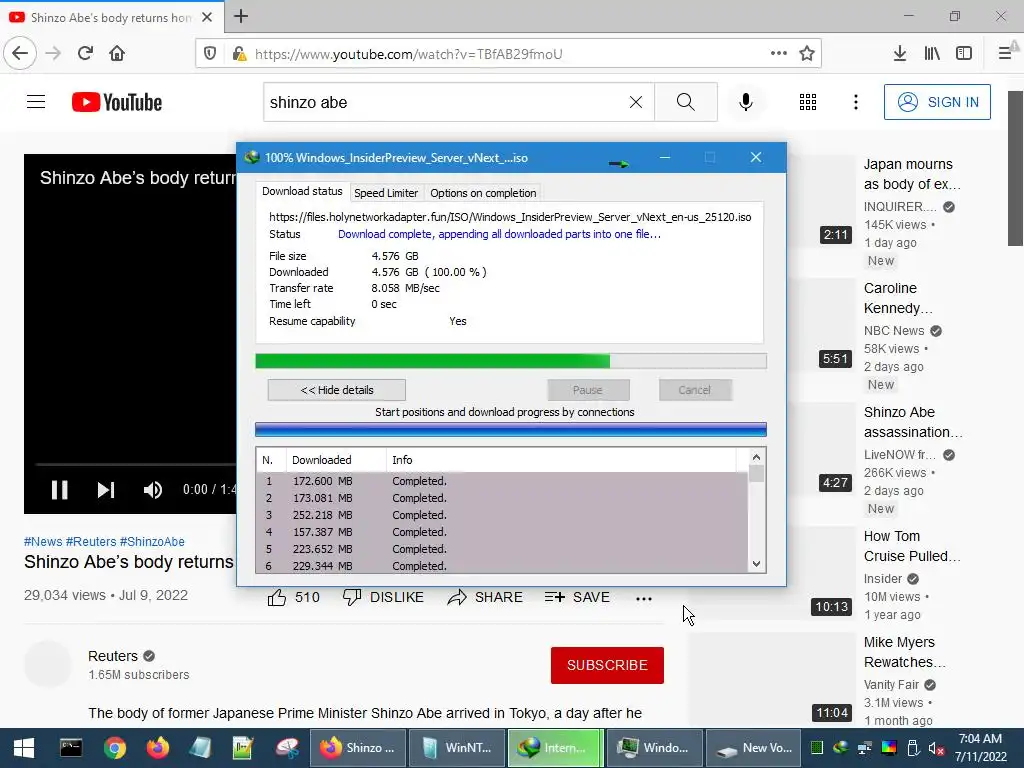
Task: Click the tracking protection shield icon
Action: [210, 53]
